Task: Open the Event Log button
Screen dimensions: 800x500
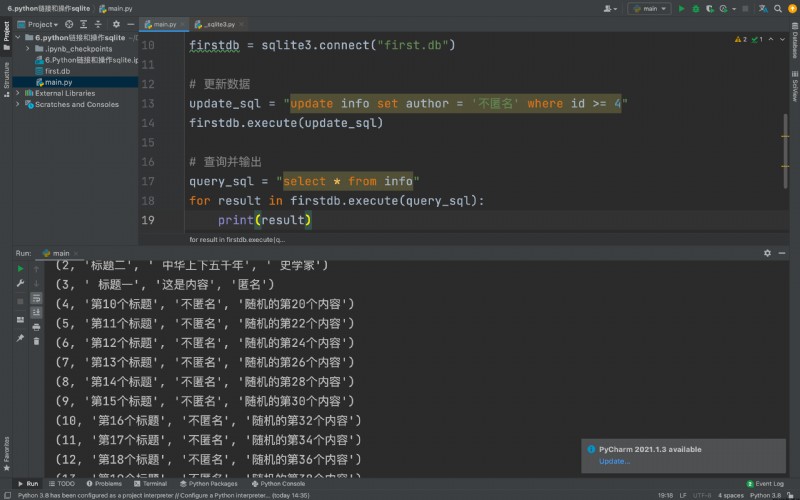Action: point(765,484)
